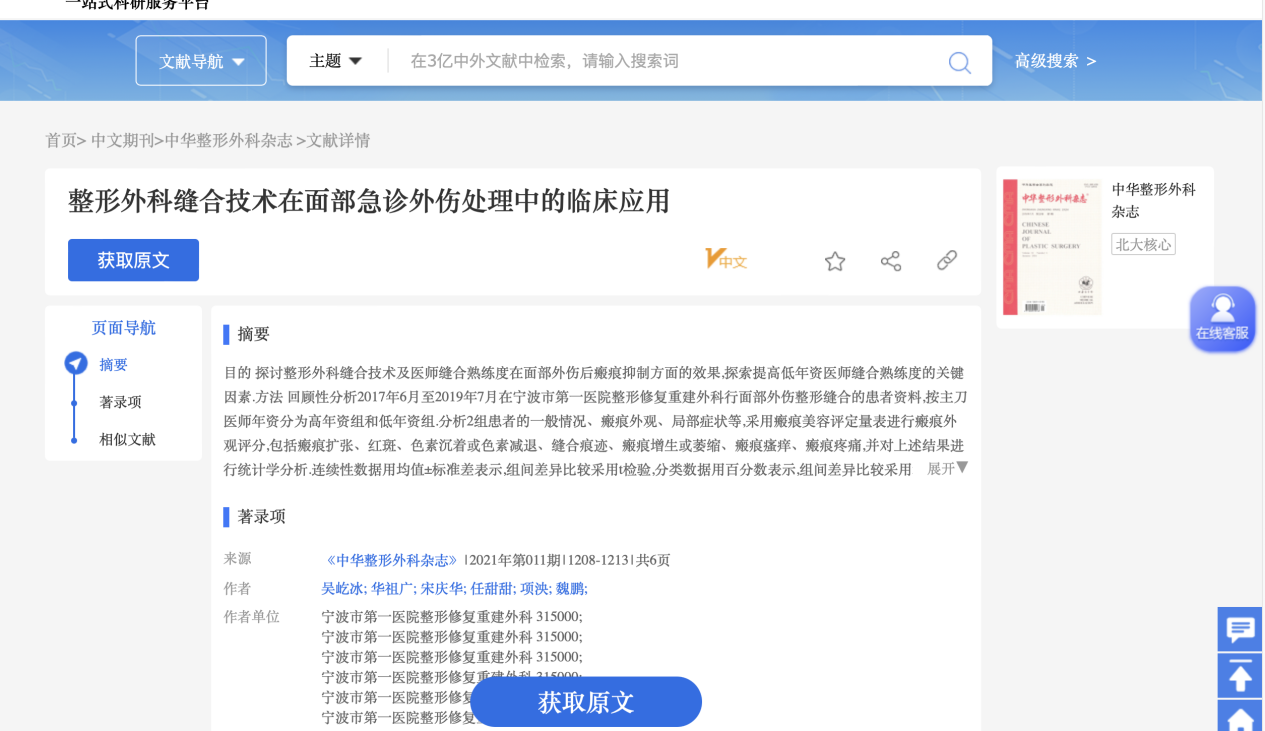Copy the article link with chain icon

947,260
